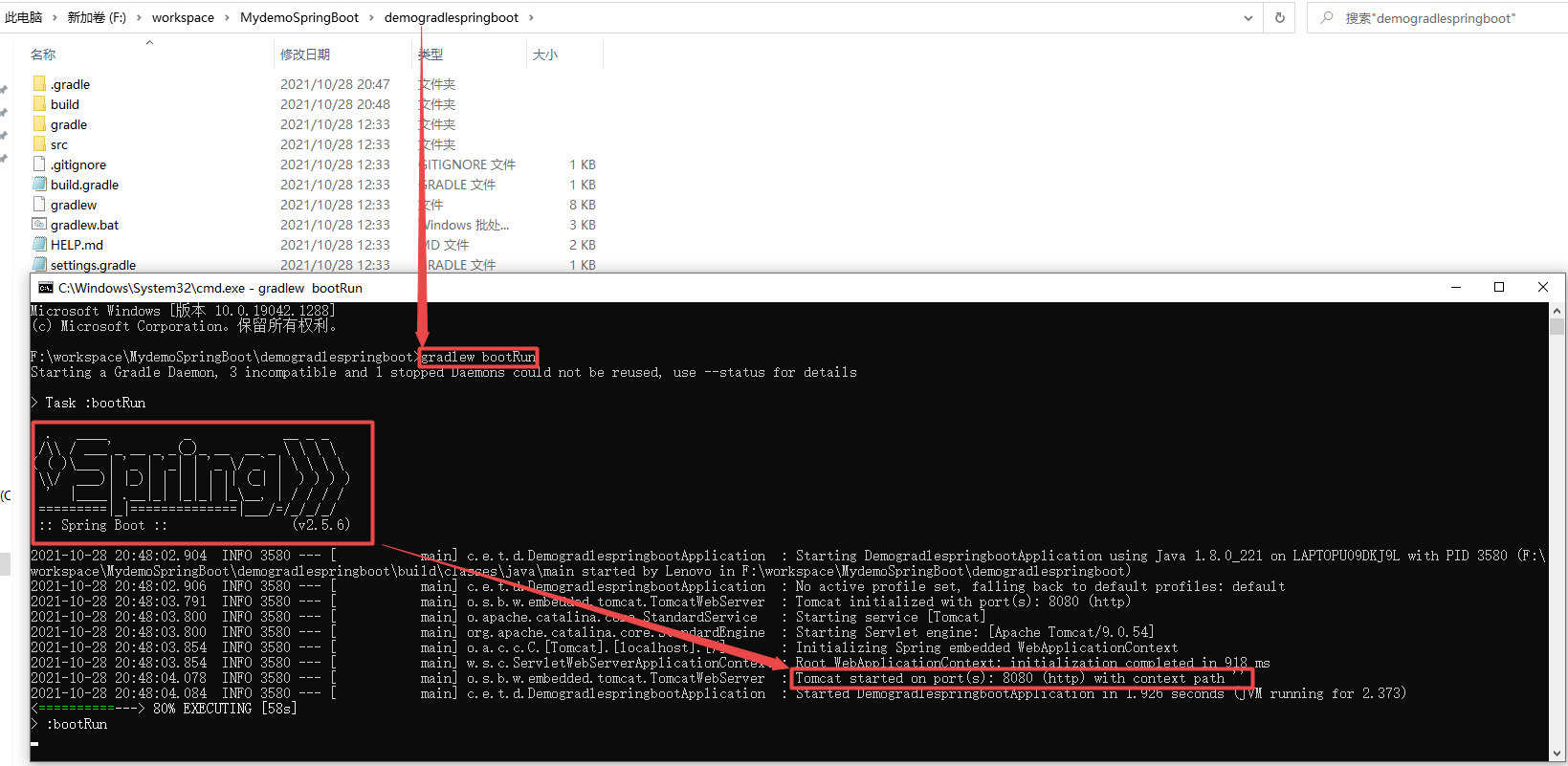Select the settings.gradle file icon
The height and width of the screenshot is (766, 1568).
pyautogui.click(x=39, y=265)
